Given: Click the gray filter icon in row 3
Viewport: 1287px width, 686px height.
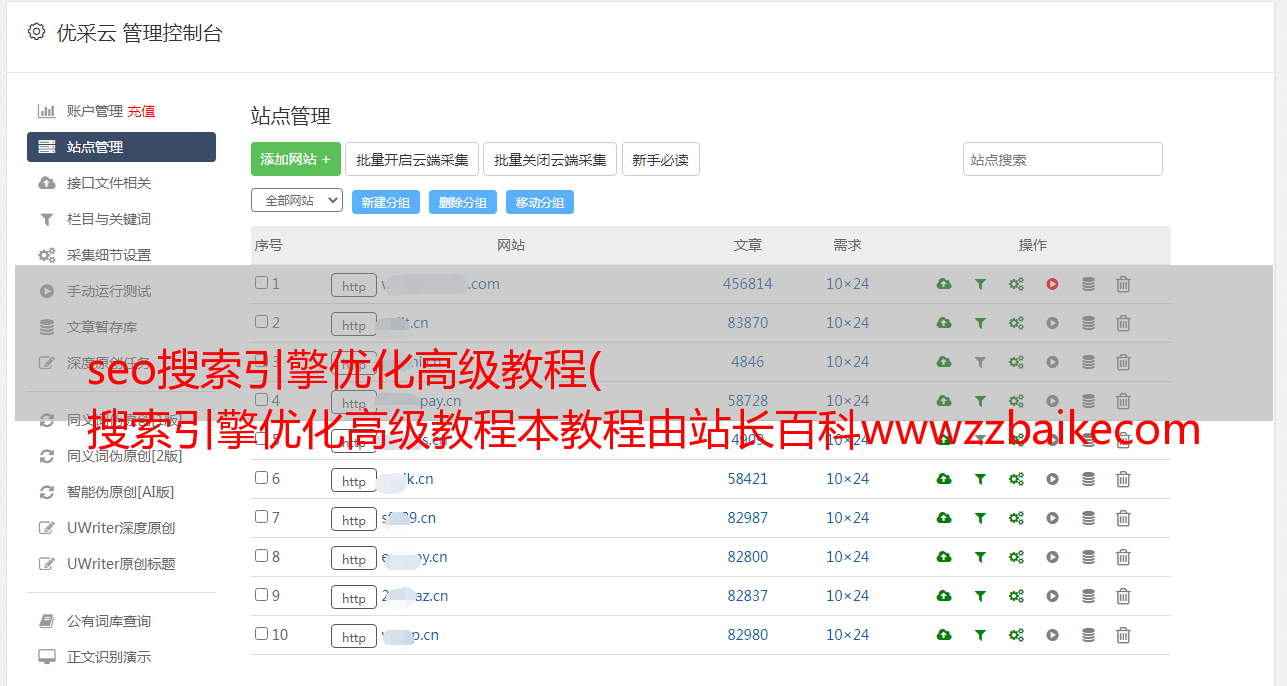Looking at the screenshot, I should [980, 362].
